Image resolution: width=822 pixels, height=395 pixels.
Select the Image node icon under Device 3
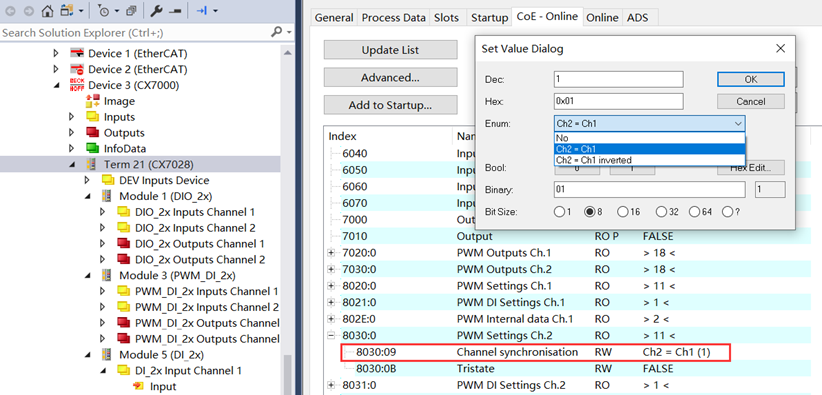93,101
